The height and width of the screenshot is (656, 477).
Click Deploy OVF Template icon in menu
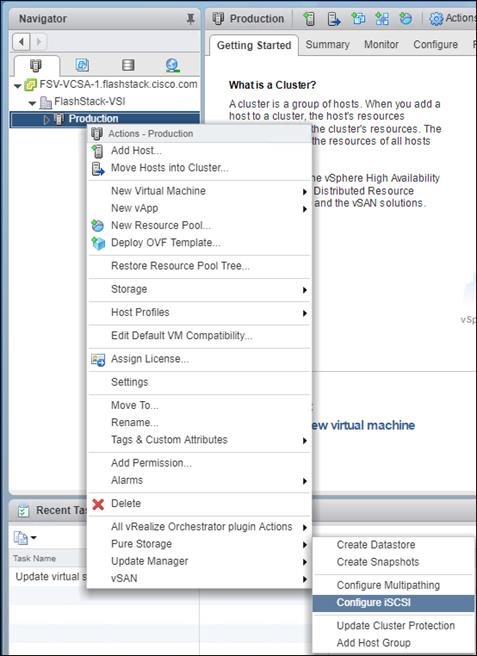point(98,243)
